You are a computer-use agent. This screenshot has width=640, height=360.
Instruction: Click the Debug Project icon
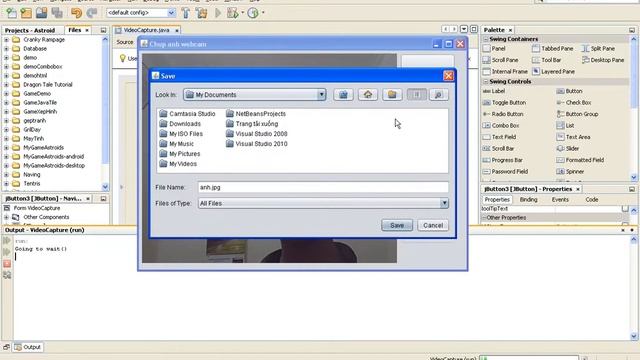coord(233,13)
